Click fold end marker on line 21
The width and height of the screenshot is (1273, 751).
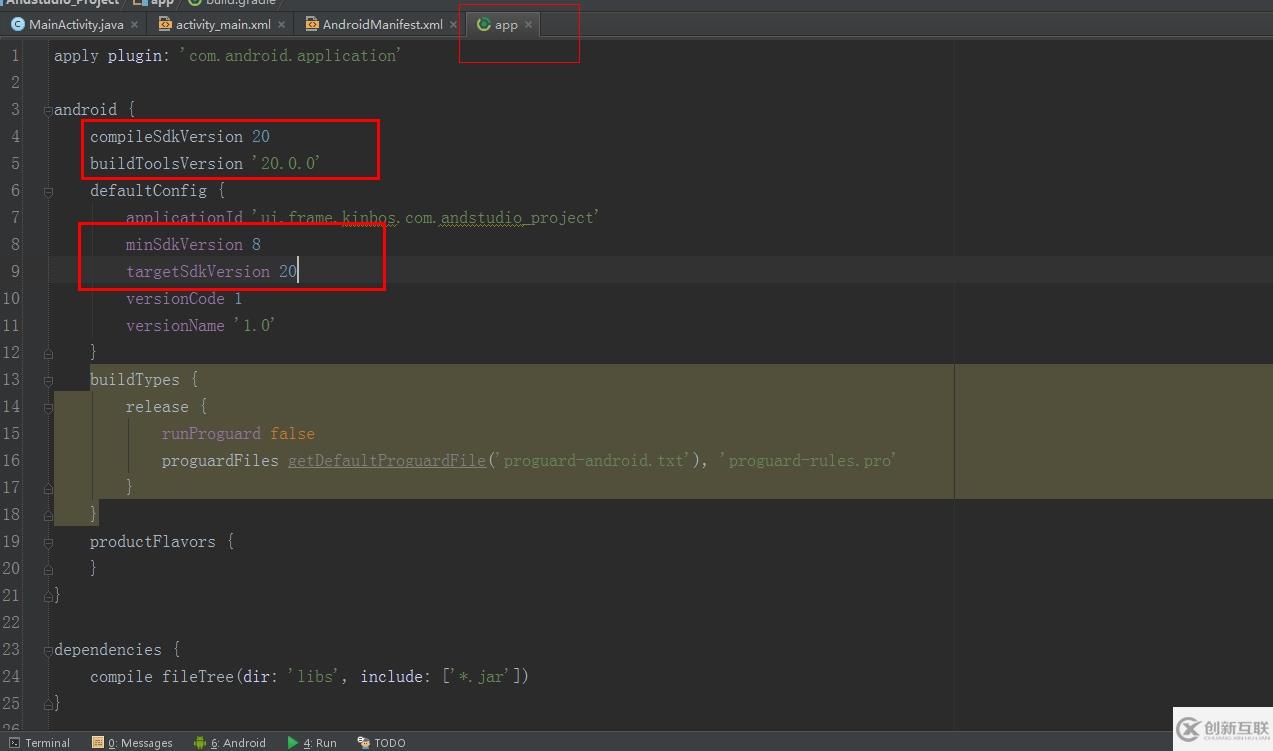[x=48, y=596]
